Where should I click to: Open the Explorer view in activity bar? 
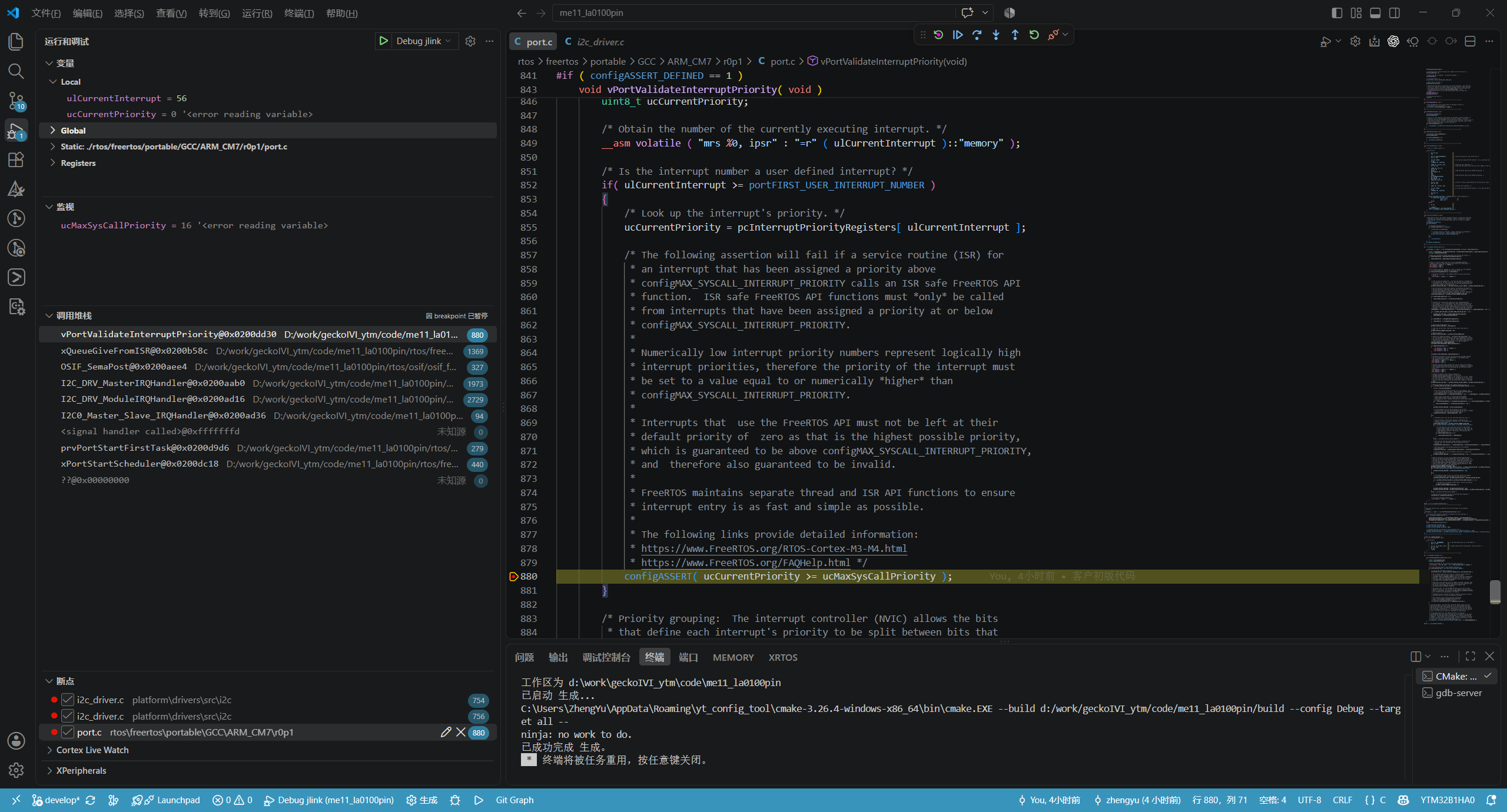[x=16, y=42]
